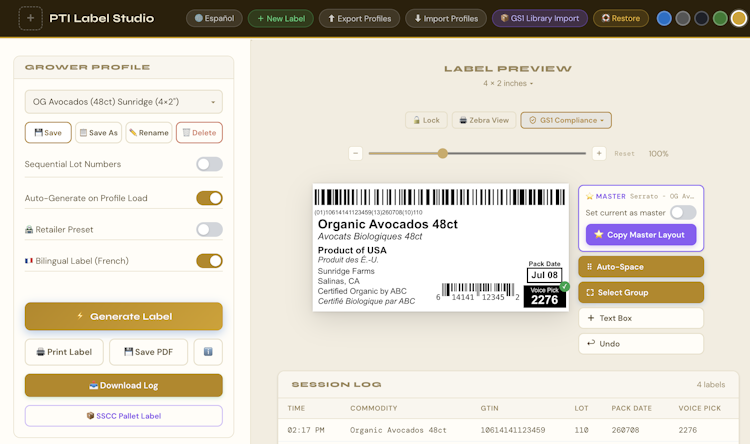Screen dimensions: 750x444
Task: Select the Organic Avocados 48ct title text
Action: (x=387, y=224)
